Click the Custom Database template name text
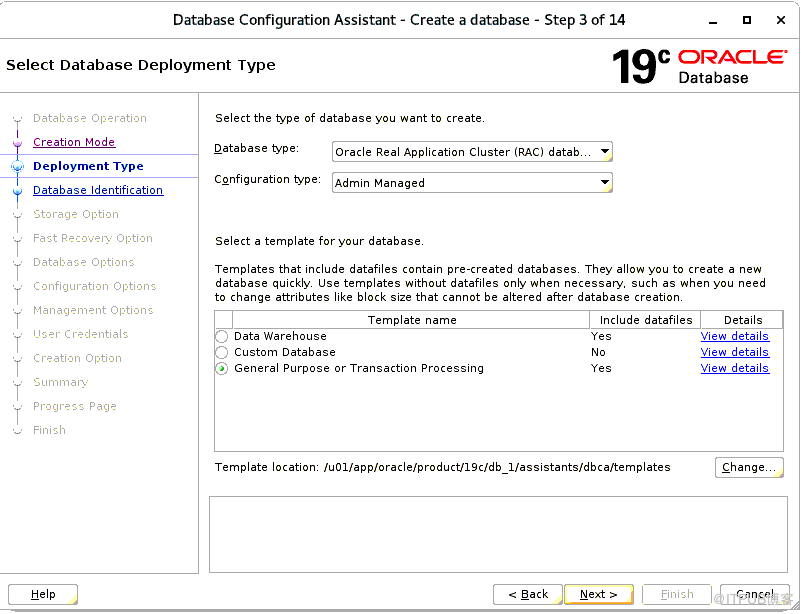The image size is (803, 614). tap(285, 352)
